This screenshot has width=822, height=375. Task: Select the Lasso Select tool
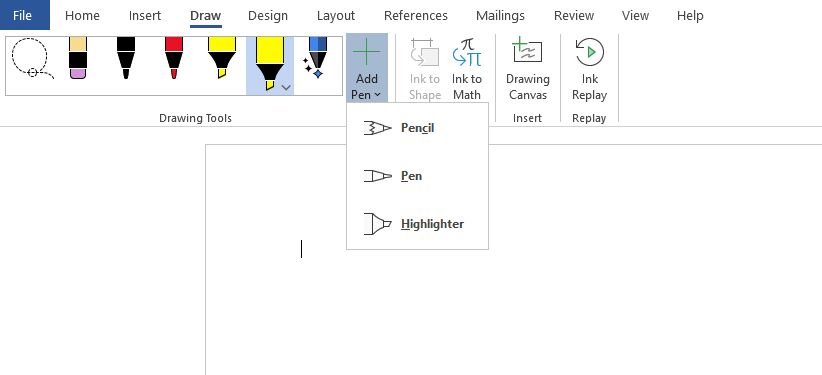click(x=31, y=58)
